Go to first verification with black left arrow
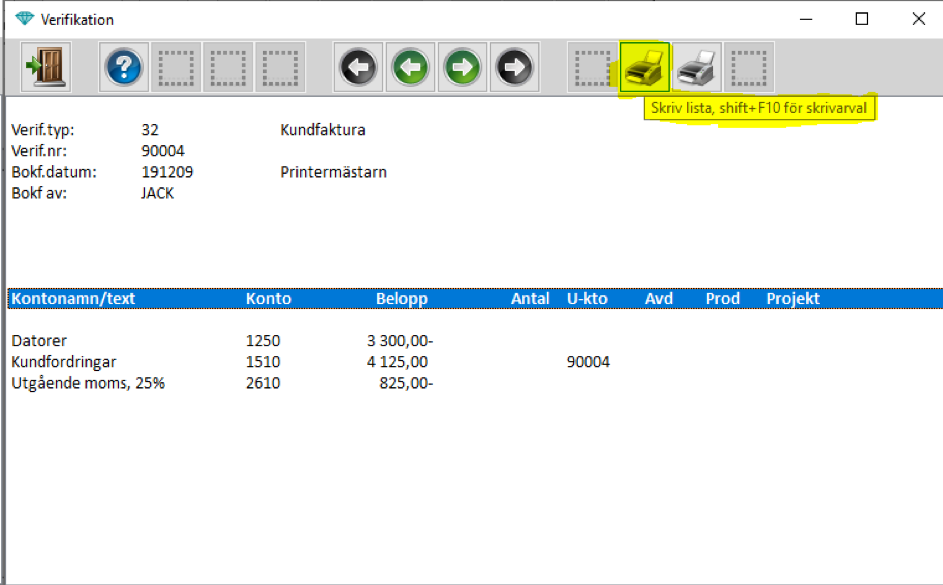Viewport: 943px width, 585px height. (358, 67)
